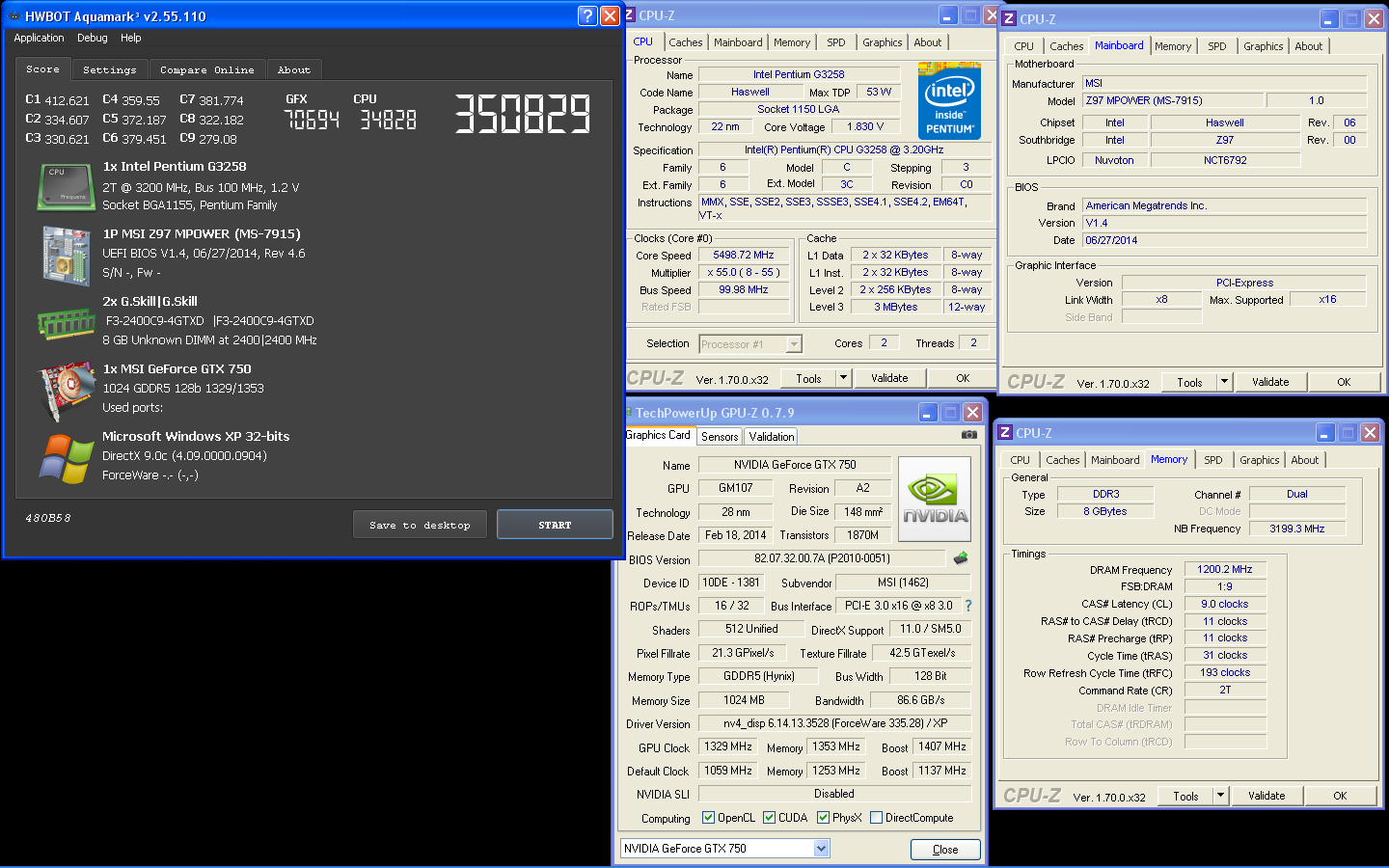The width and height of the screenshot is (1389, 868).
Task: Click the total score 350829 in HWBOT Aquamark
Action: tap(522, 114)
